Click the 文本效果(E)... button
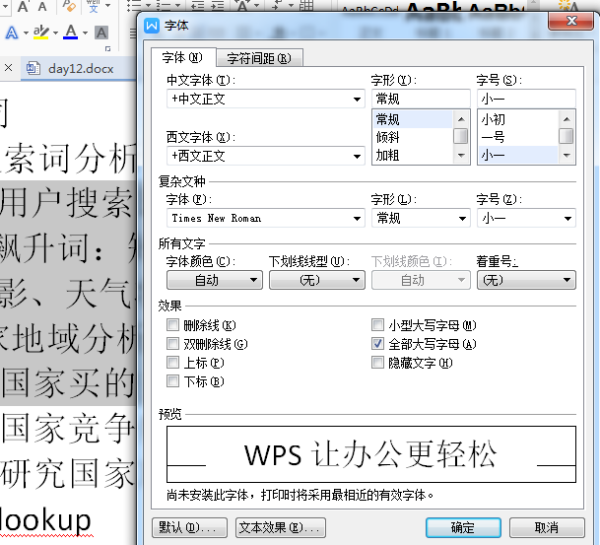Image resolution: width=600 pixels, height=545 pixels. [280, 528]
